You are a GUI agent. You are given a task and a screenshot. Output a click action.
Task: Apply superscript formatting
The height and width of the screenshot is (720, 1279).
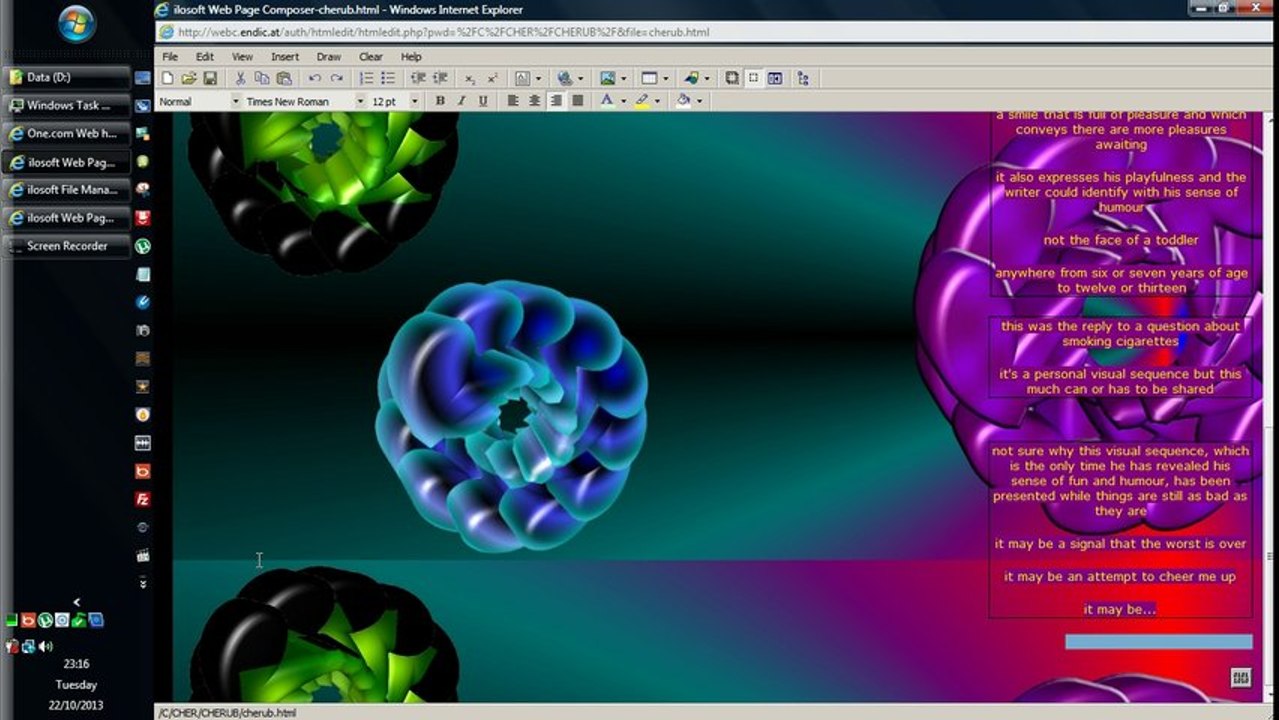[x=492, y=78]
